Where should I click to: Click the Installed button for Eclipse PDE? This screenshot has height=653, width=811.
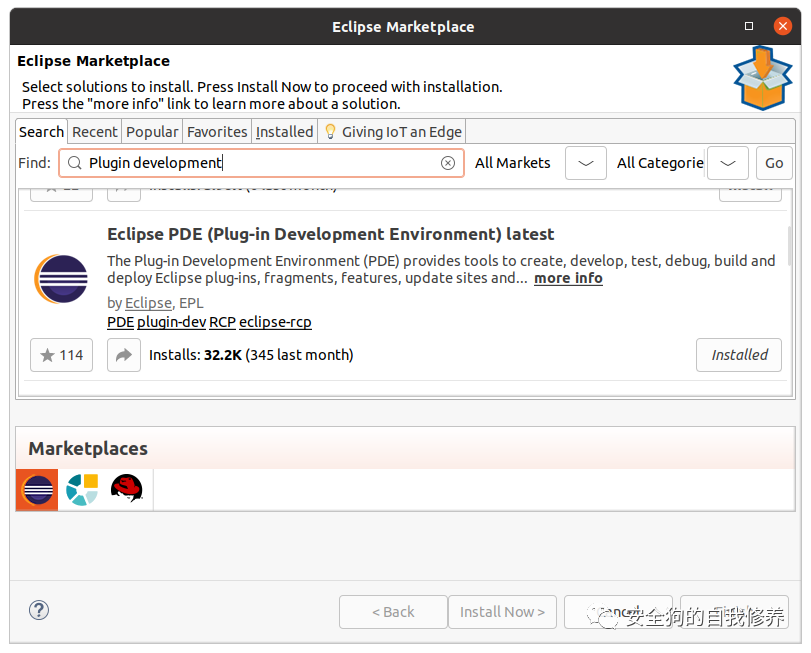click(739, 355)
